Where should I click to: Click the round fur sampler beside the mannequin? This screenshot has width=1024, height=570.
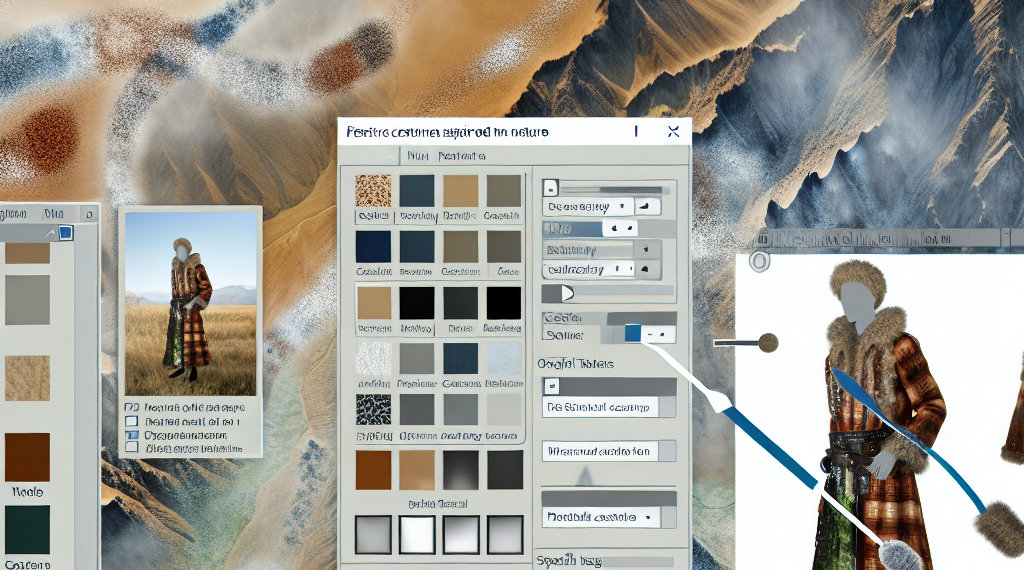768,343
